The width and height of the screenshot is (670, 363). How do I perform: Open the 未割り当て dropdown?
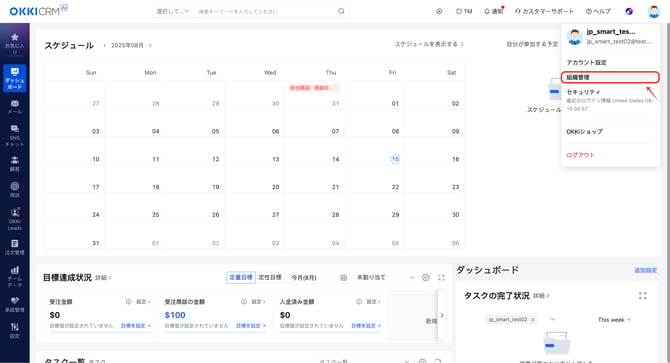[385, 277]
